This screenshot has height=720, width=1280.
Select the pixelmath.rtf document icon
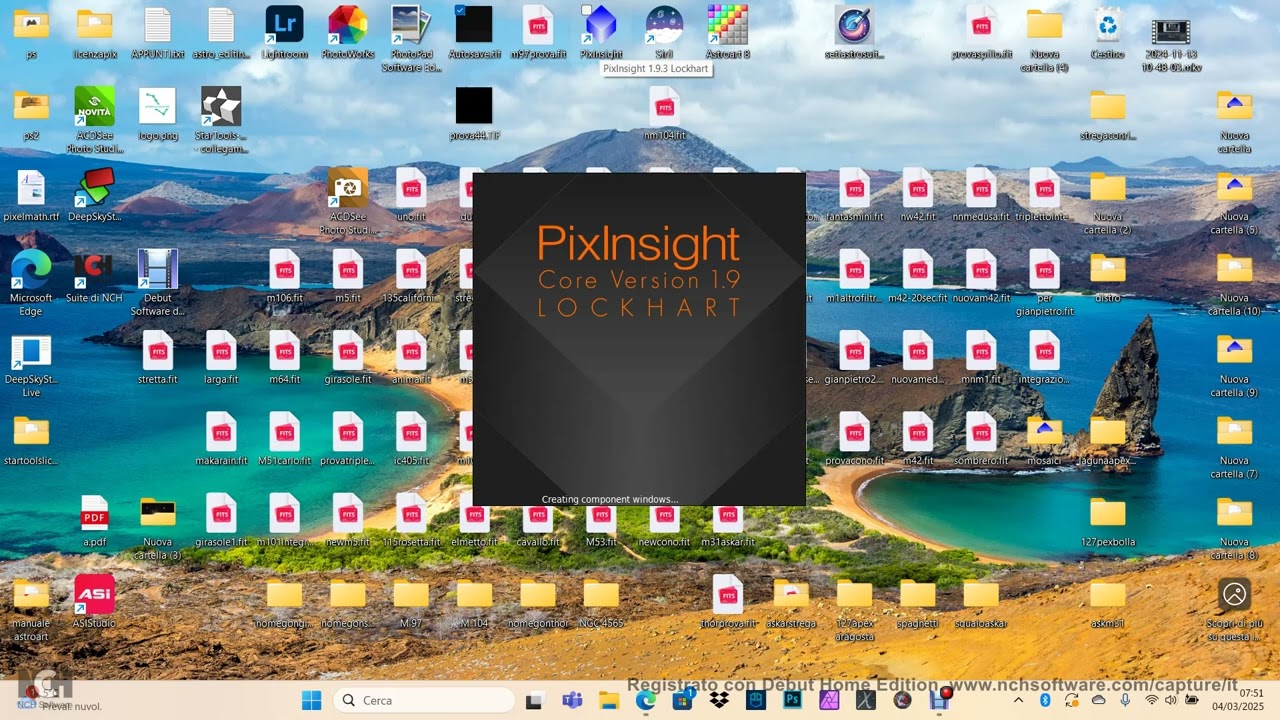(x=31, y=188)
